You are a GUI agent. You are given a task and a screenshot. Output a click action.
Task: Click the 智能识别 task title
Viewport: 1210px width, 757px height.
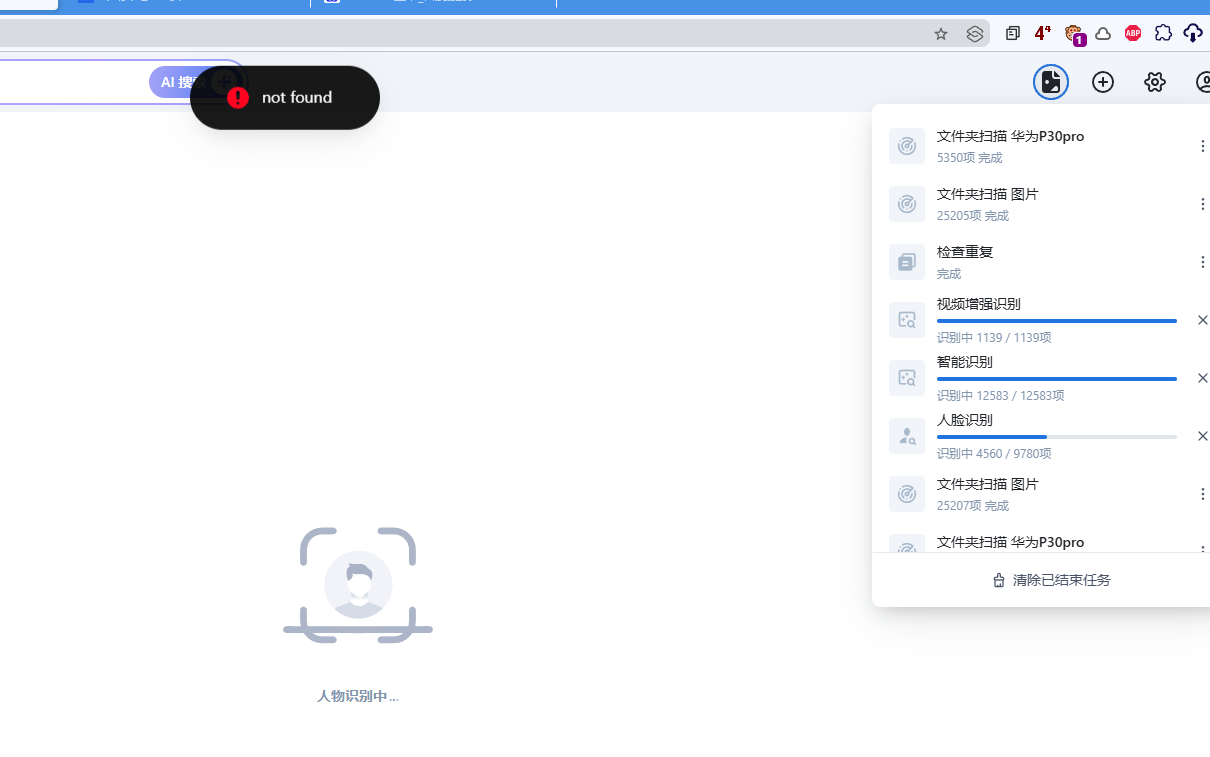pyautogui.click(x=965, y=362)
